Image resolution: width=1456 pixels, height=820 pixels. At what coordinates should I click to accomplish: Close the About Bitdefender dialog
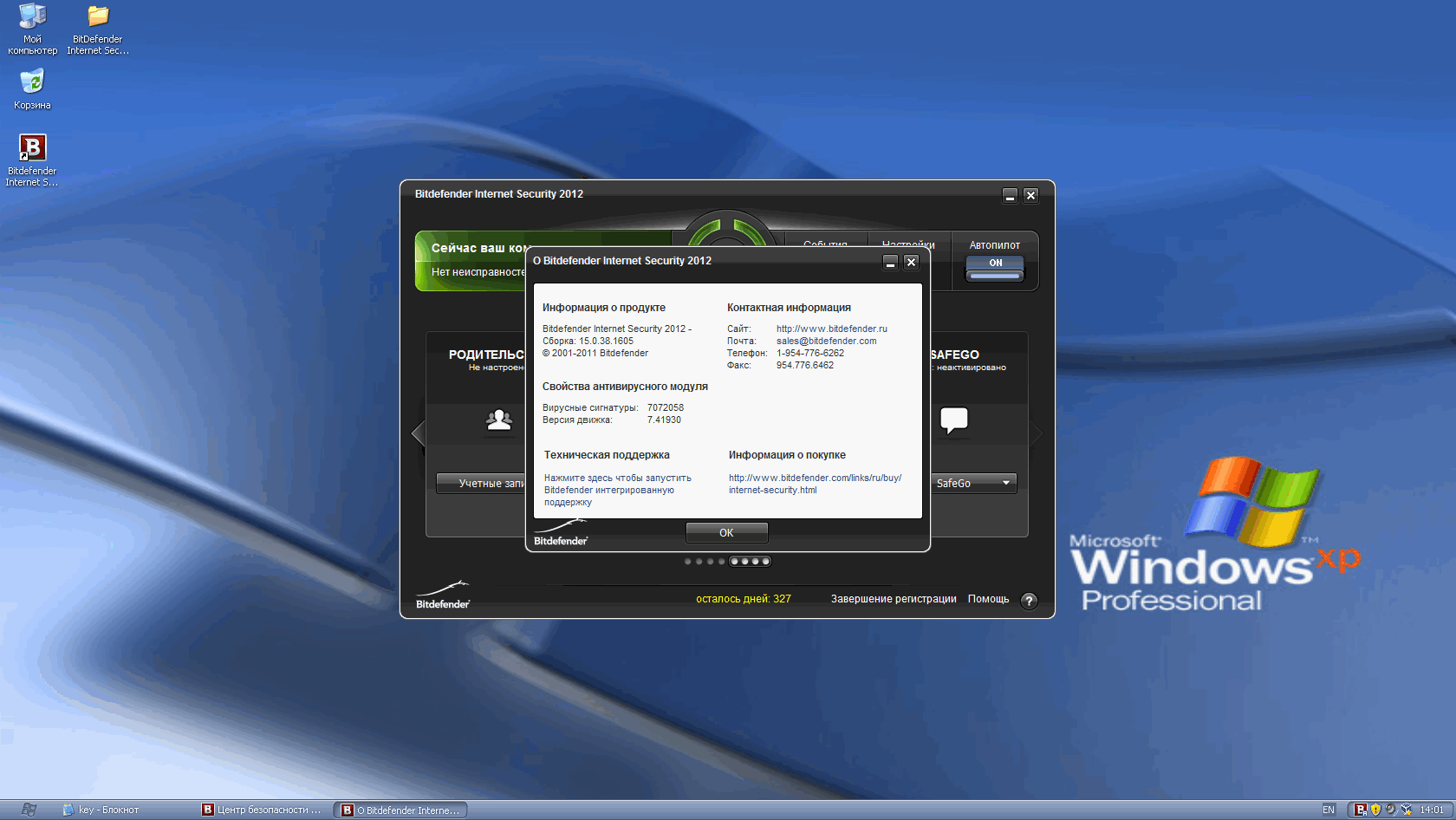(911, 262)
